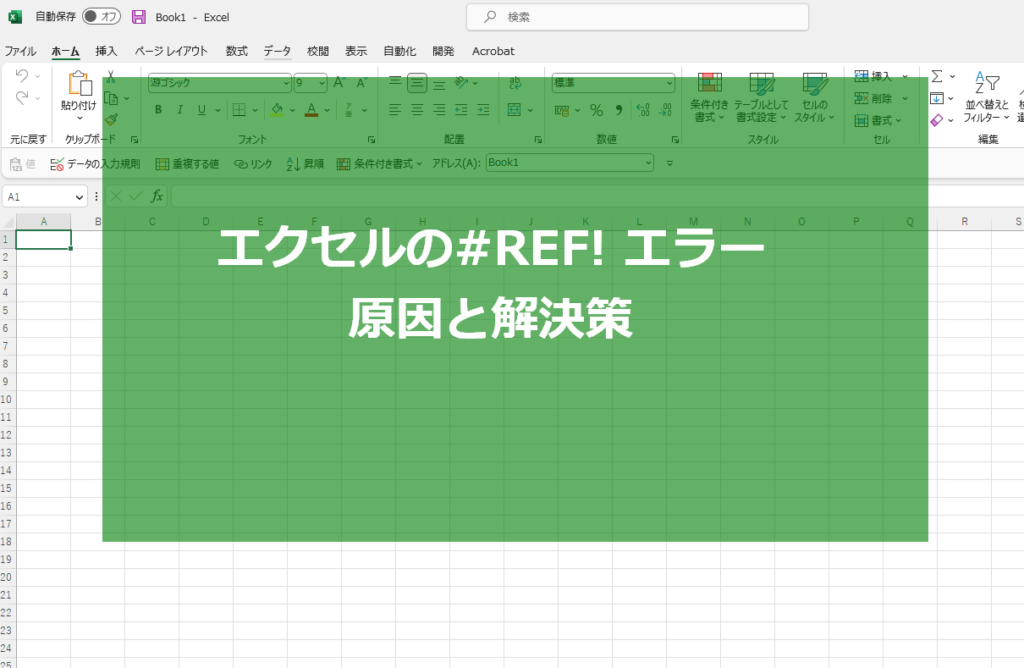Click the 削除 cells button
The height and width of the screenshot is (668, 1024).
pyautogui.click(x=873, y=99)
